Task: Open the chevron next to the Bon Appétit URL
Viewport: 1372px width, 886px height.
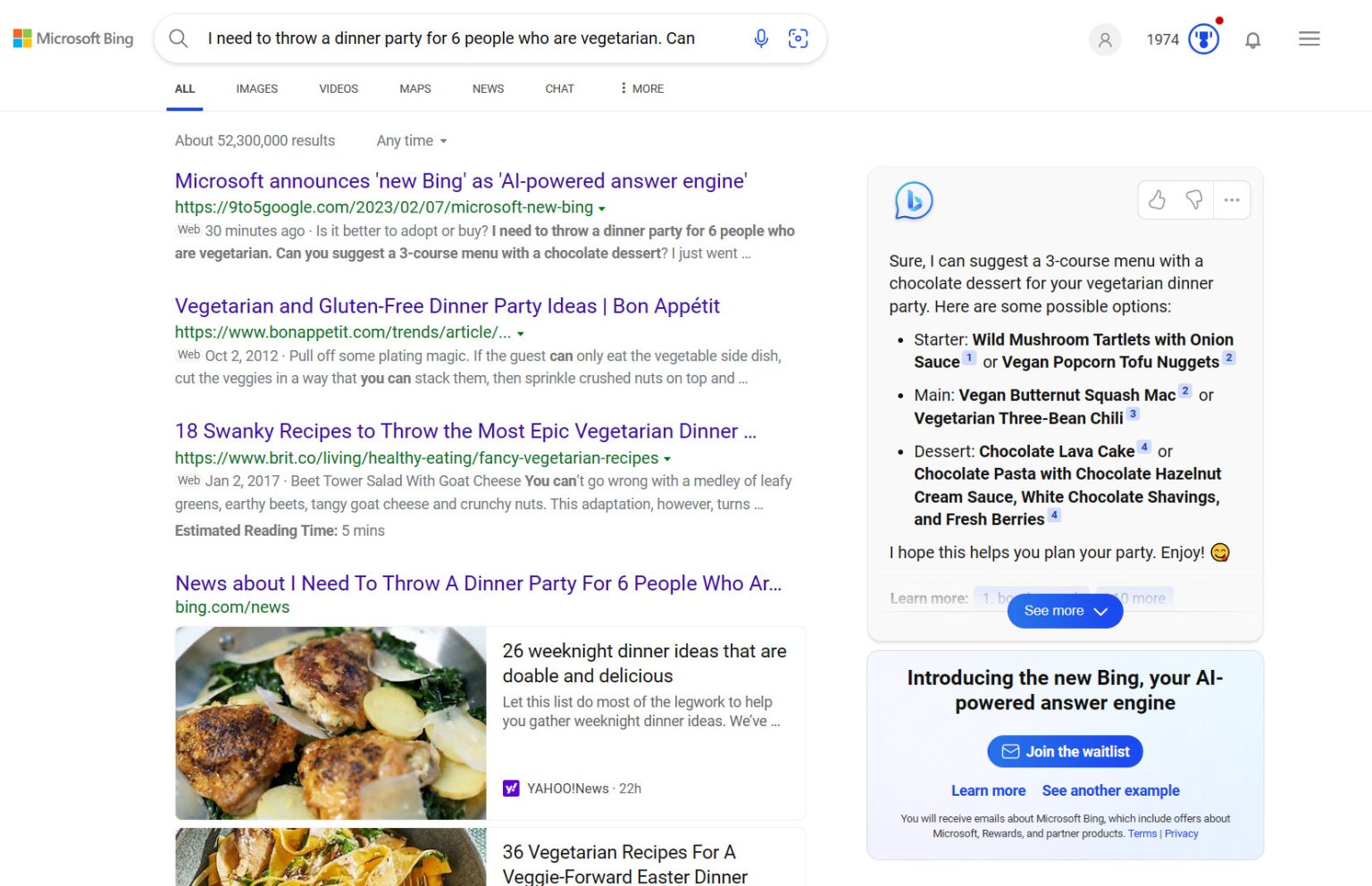Action: click(x=521, y=332)
